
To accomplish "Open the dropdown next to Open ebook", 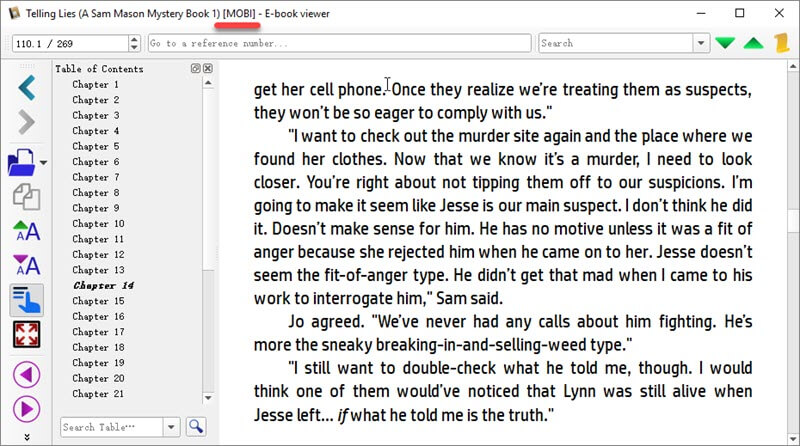I will pyautogui.click(x=43, y=162).
